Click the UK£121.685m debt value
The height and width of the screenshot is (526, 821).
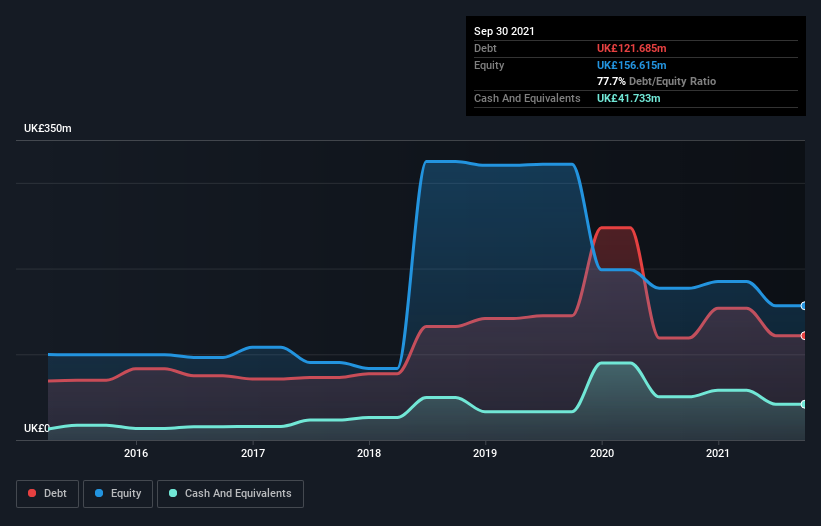click(631, 48)
